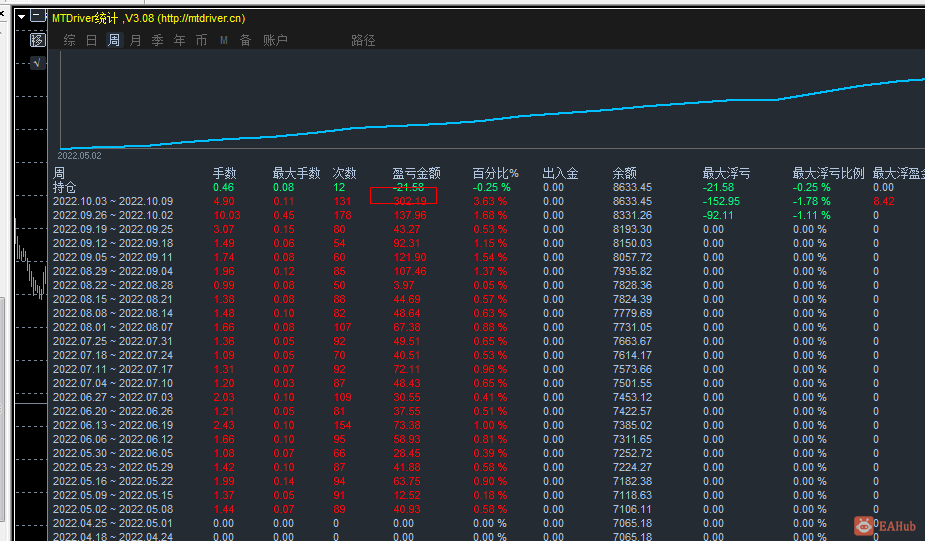Select row 2022.09.05 ~ 2022.09.11

coord(113,257)
